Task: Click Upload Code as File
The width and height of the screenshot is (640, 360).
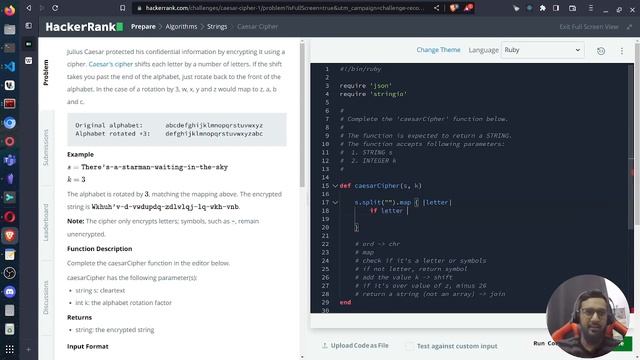Action: tap(355, 345)
